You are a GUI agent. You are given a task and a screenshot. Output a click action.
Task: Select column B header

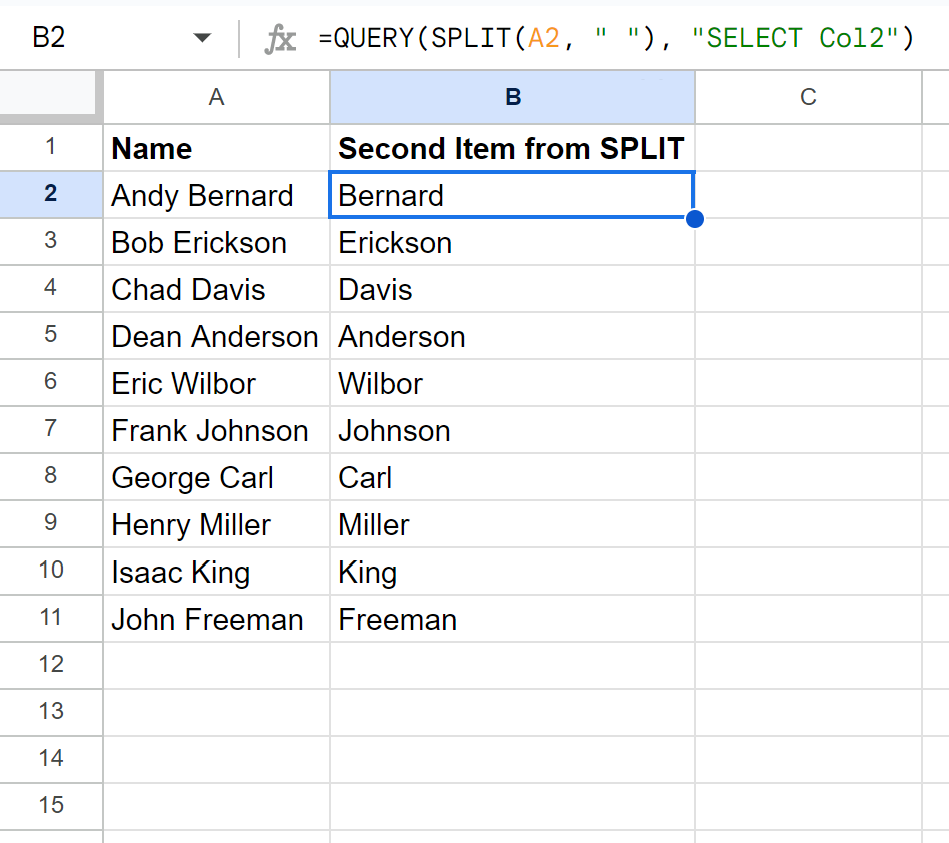click(512, 97)
